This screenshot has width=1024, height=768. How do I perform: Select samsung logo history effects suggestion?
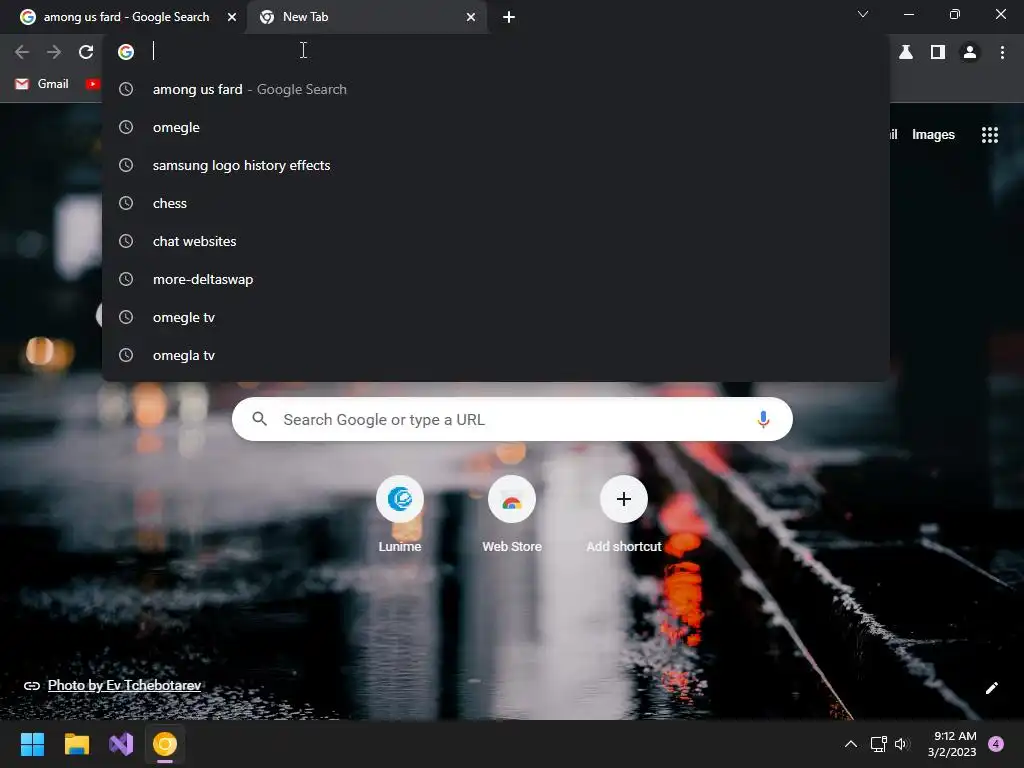click(496, 165)
